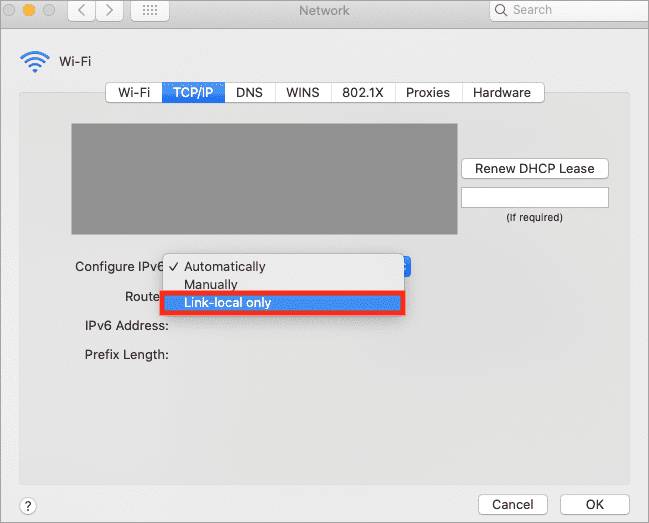Go back with the left chevron
649x523 pixels.
82,10
